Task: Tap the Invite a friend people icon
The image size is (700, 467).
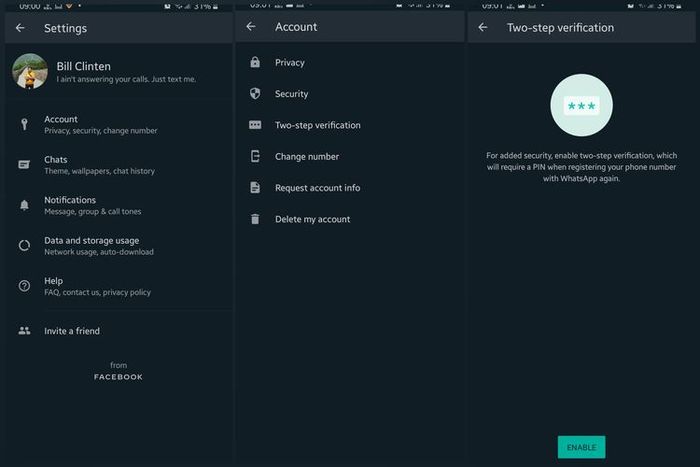Action: (24, 331)
